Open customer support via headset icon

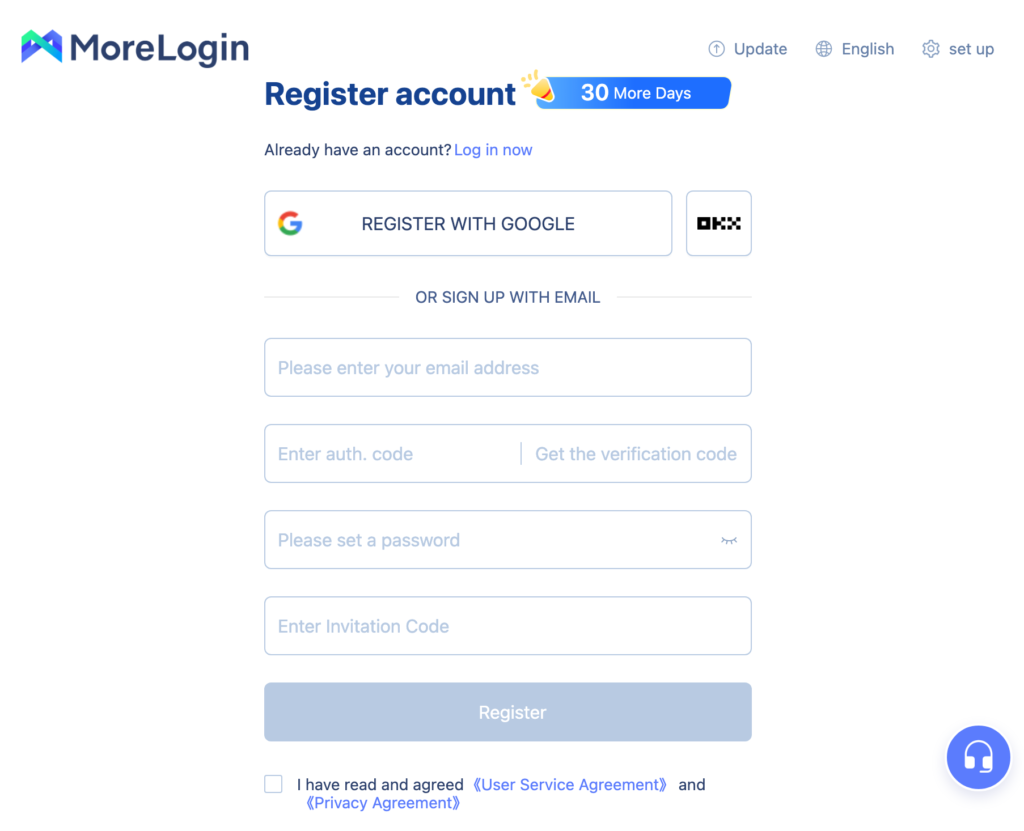[x=978, y=757]
